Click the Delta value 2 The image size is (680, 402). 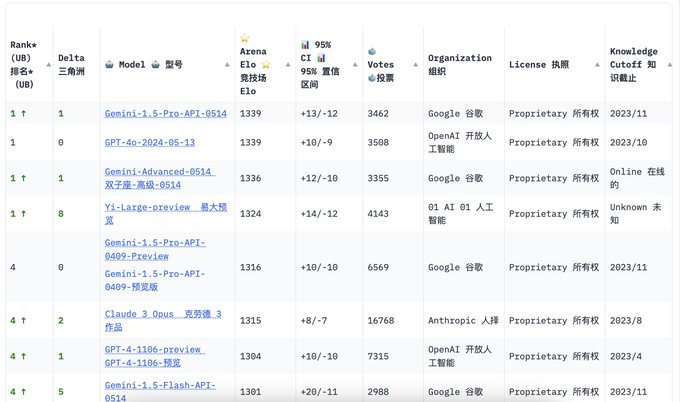61,320
